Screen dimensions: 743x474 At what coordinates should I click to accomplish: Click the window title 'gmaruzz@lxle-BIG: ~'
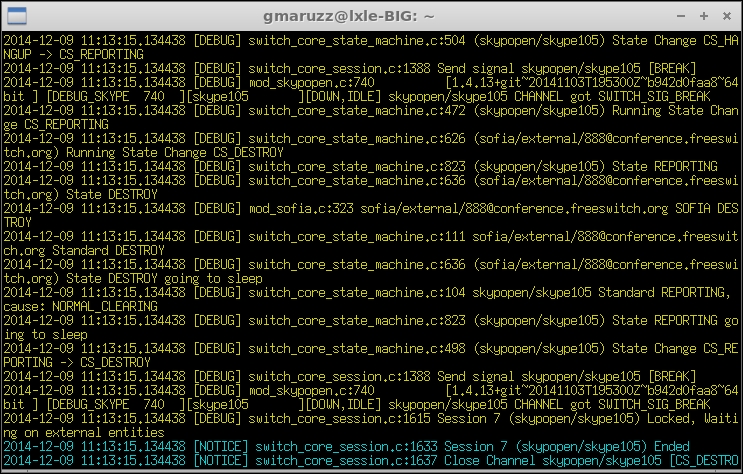pos(349,16)
